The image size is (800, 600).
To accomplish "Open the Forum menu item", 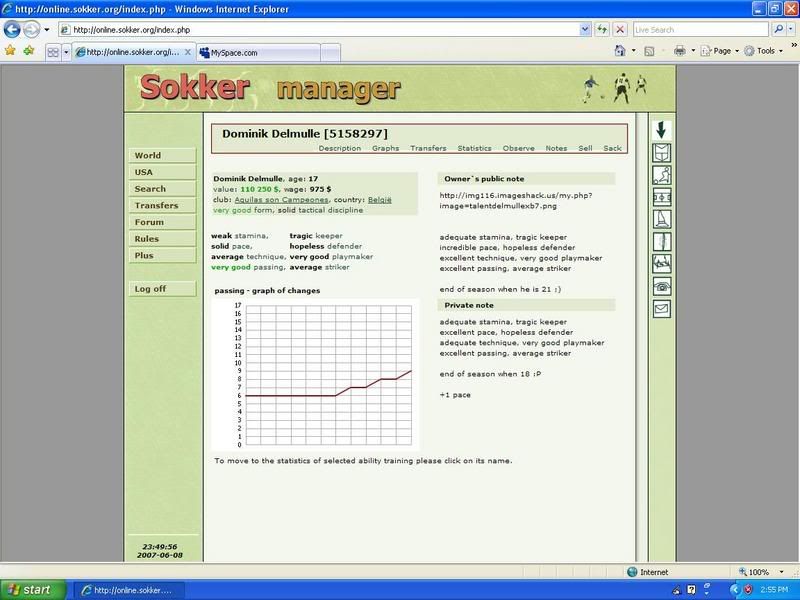I will point(149,222).
